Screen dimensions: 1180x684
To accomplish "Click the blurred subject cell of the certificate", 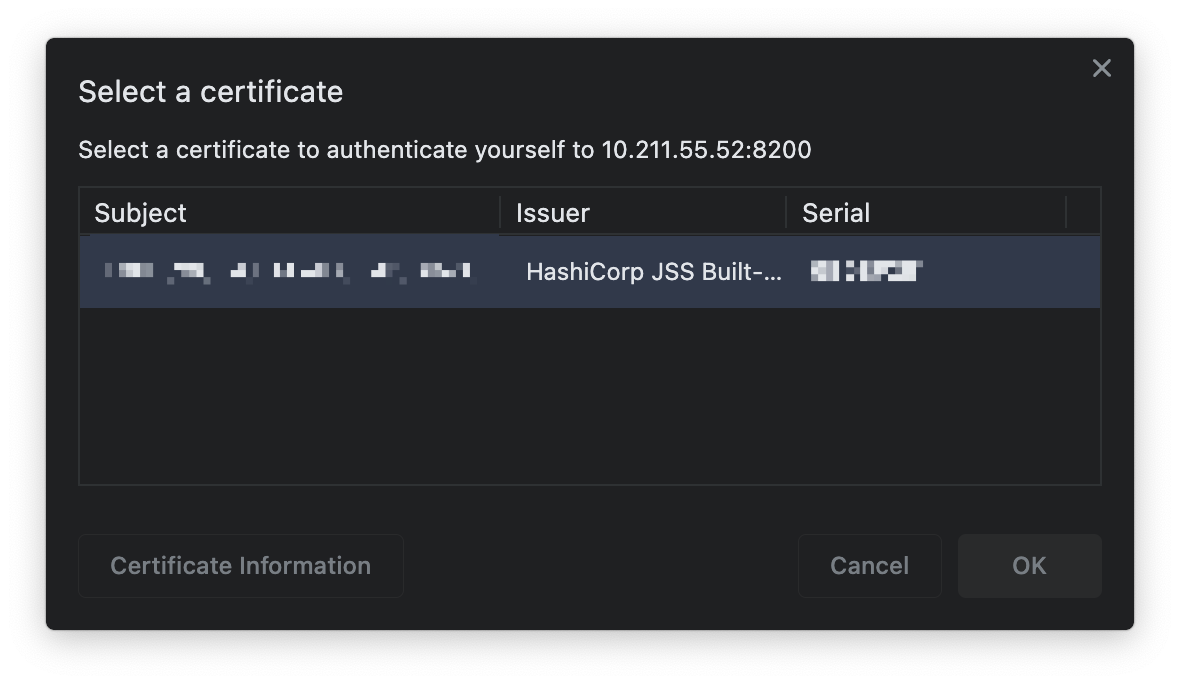I will [288, 271].
